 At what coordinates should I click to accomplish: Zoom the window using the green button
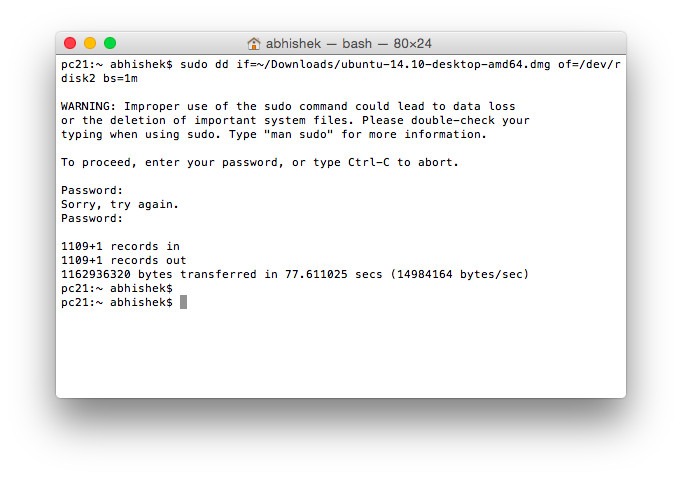(x=110, y=43)
